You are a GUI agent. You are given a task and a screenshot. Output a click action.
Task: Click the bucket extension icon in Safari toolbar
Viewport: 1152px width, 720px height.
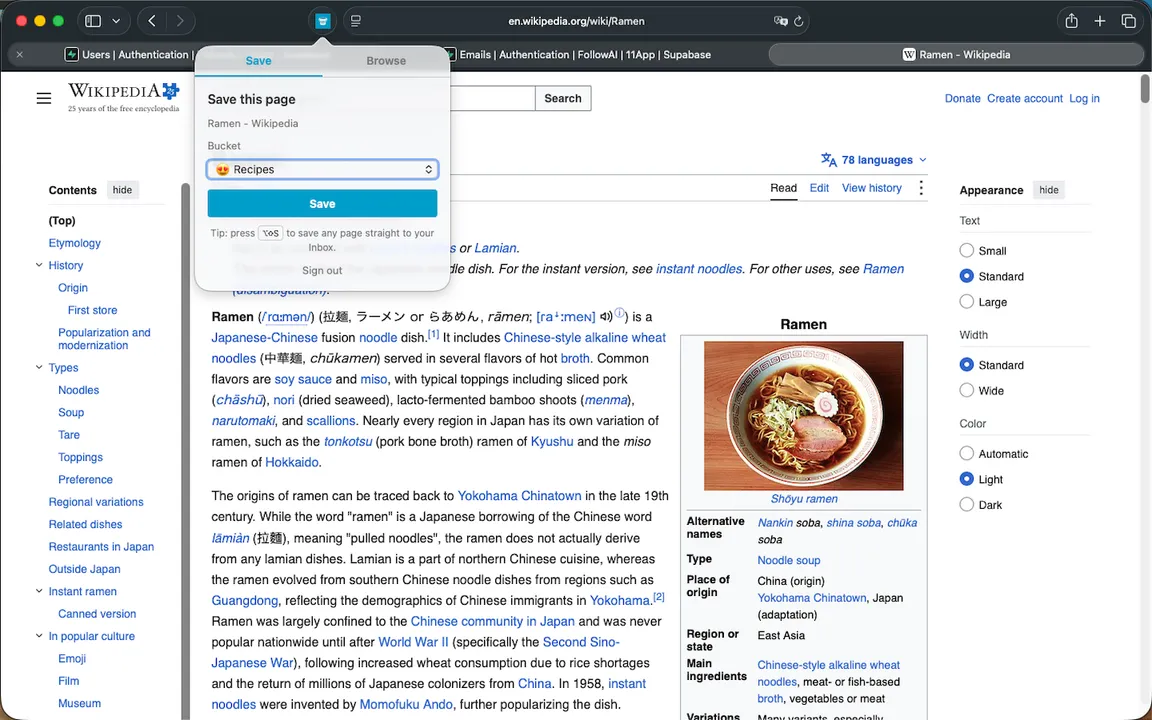pyautogui.click(x=322, y=21)
